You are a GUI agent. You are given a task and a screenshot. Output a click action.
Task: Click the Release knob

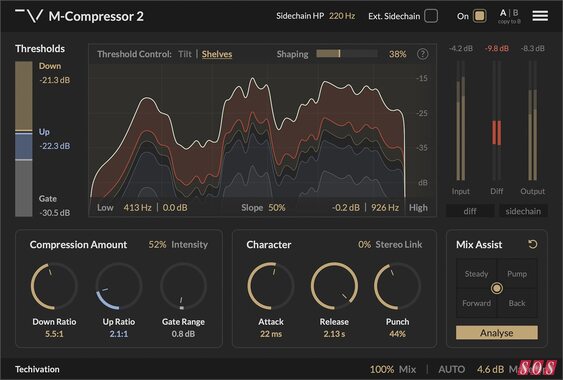tap(334, 286)
